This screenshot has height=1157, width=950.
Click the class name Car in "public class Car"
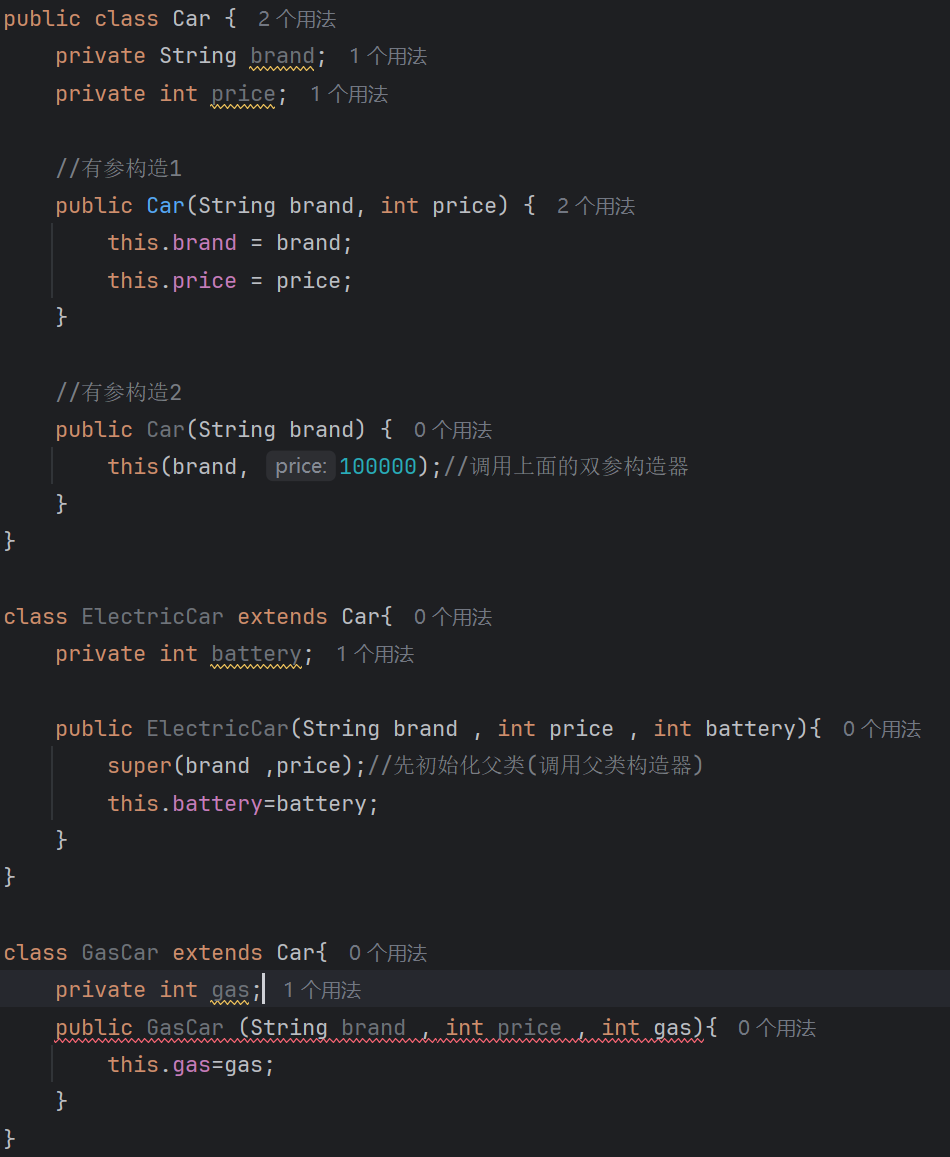[191, 18]
